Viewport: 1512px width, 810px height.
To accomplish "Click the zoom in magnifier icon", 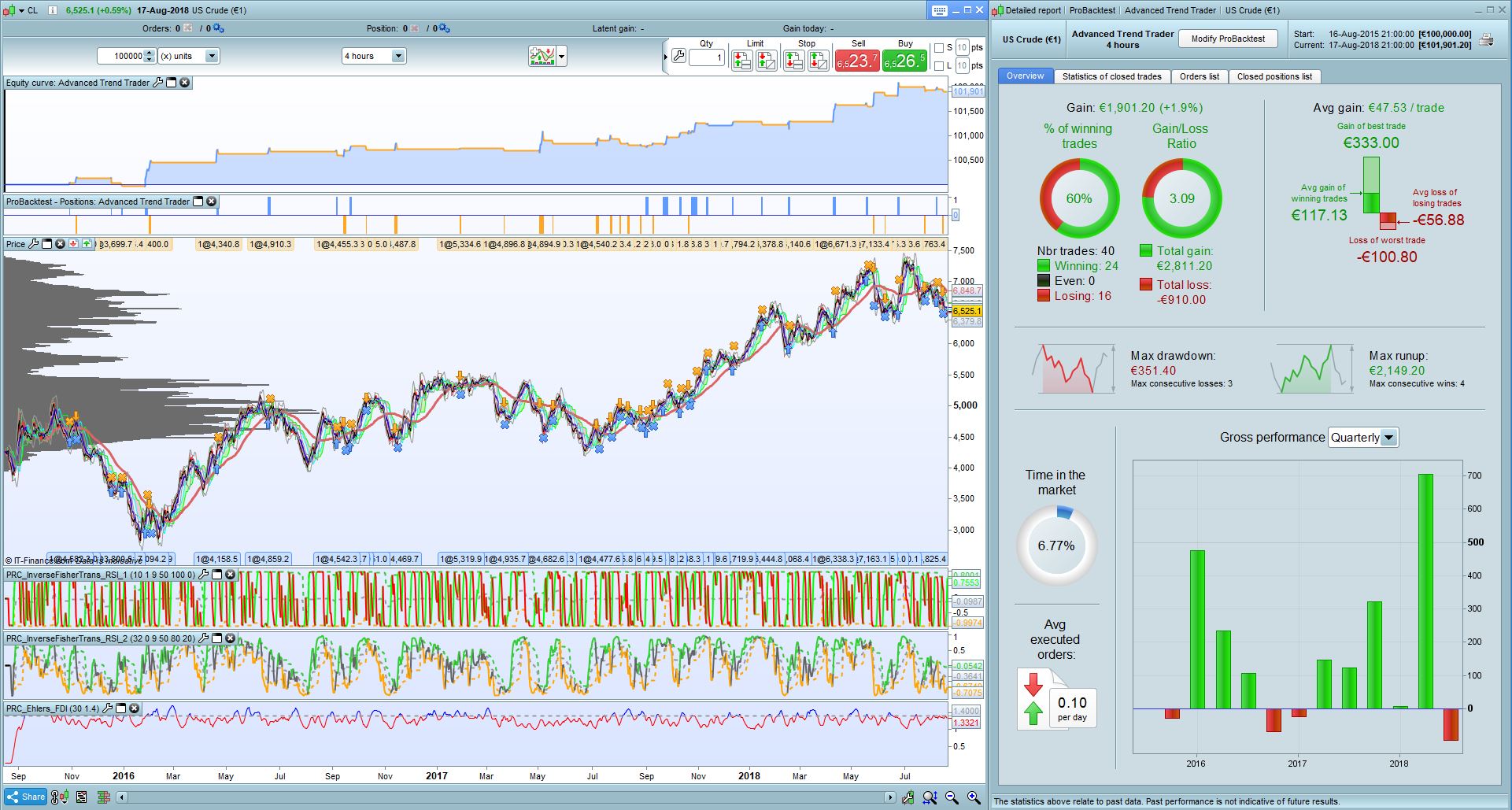I will coord(974,797).
